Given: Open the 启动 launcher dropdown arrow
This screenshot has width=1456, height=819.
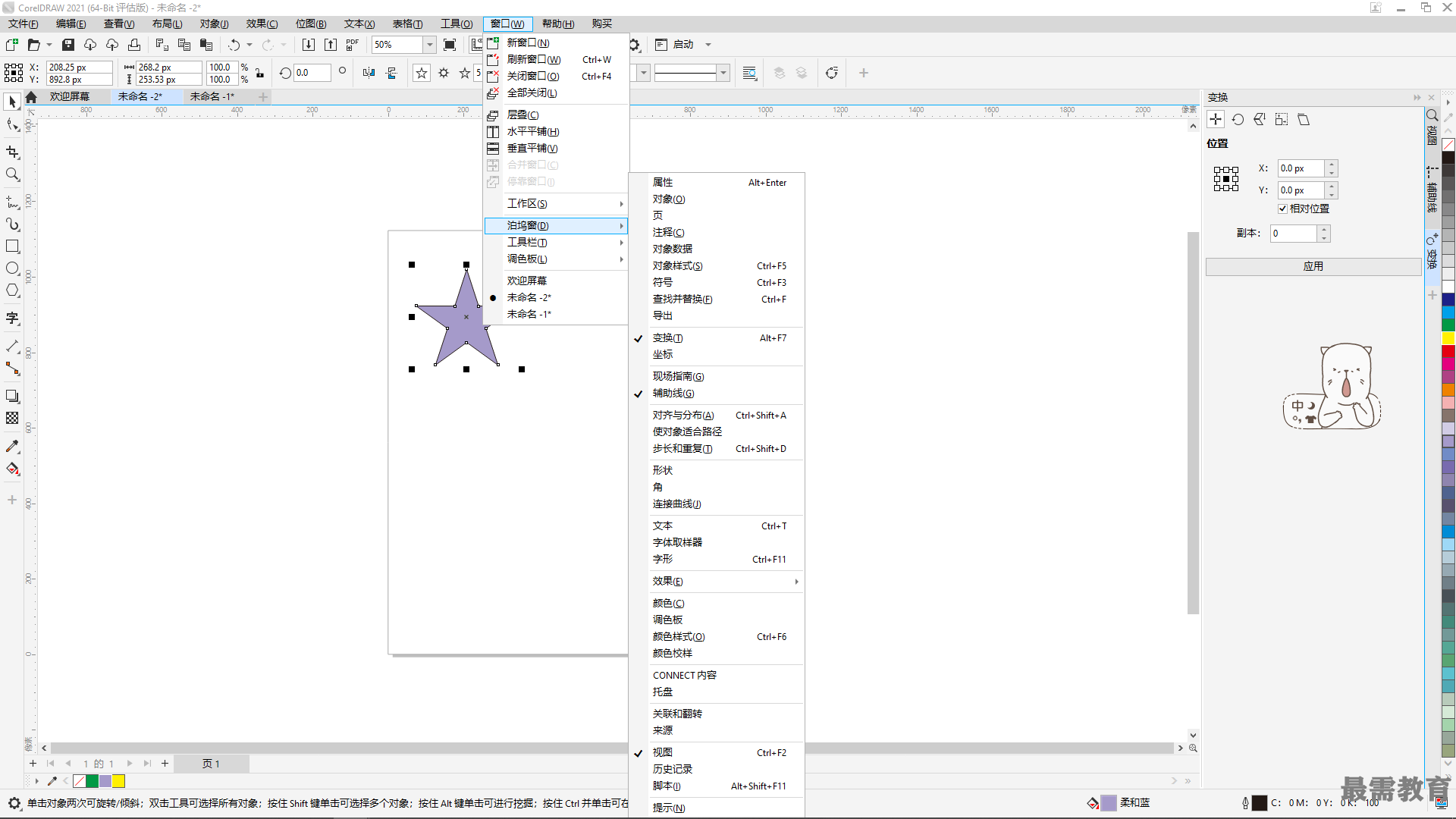Looking at the screenshot, I should [708, 45].
